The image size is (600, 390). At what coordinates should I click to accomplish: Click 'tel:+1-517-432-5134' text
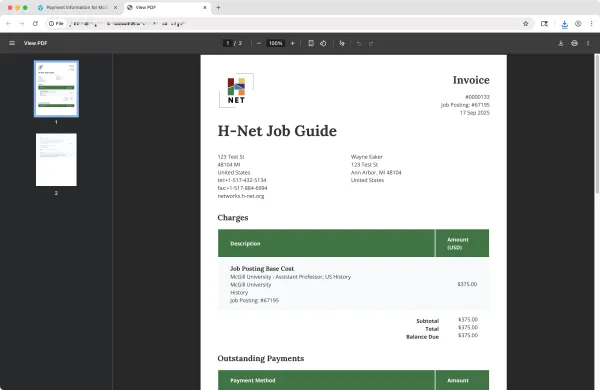pos(242,180)
